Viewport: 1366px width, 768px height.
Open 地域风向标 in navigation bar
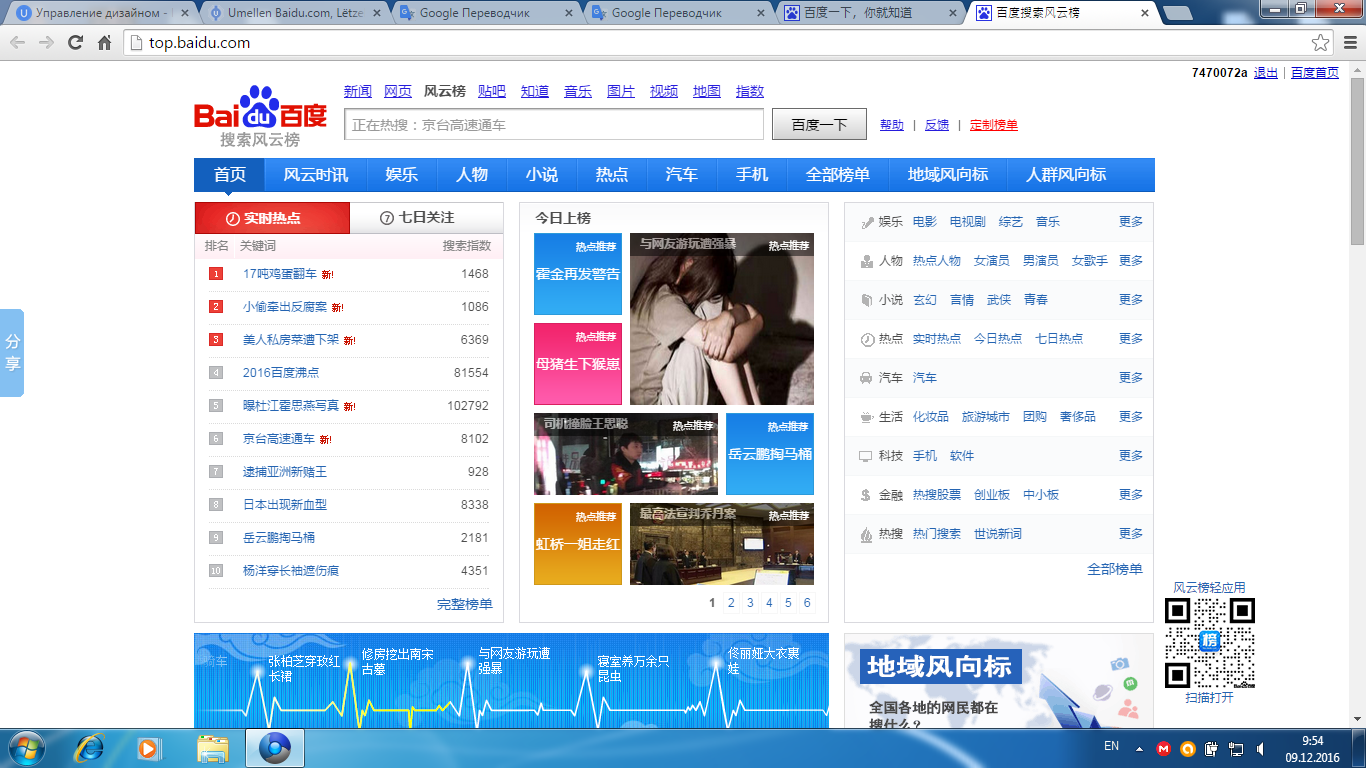tap(948, 175)
